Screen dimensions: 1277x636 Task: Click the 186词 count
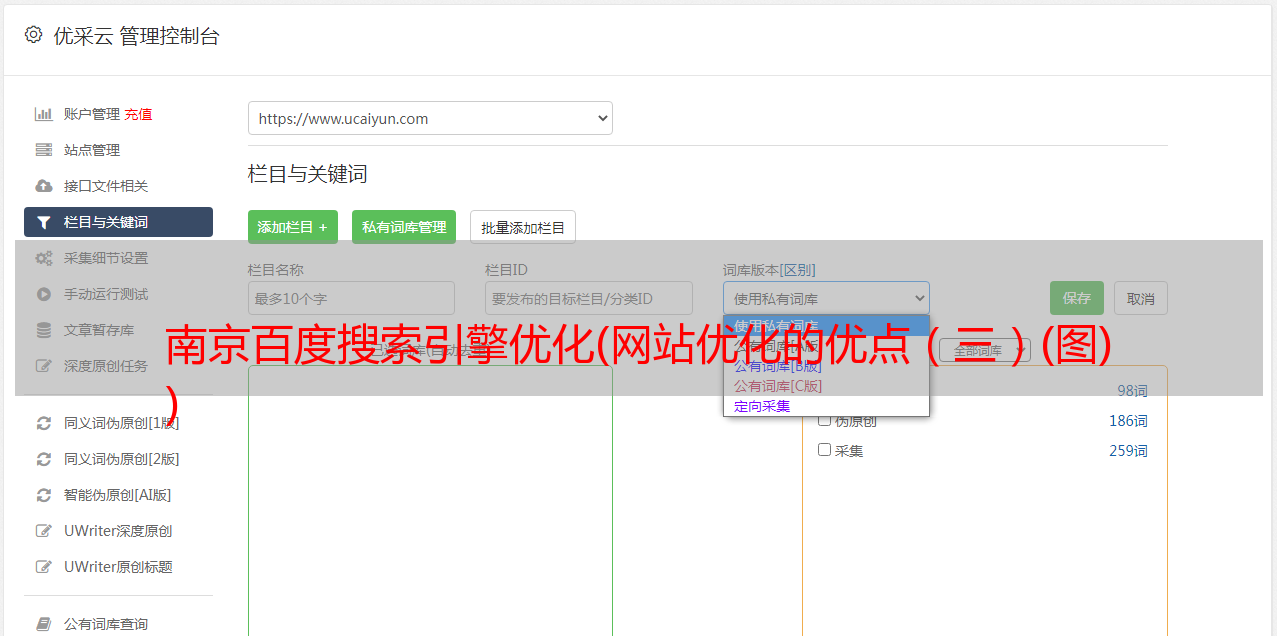pos(1128,421)
